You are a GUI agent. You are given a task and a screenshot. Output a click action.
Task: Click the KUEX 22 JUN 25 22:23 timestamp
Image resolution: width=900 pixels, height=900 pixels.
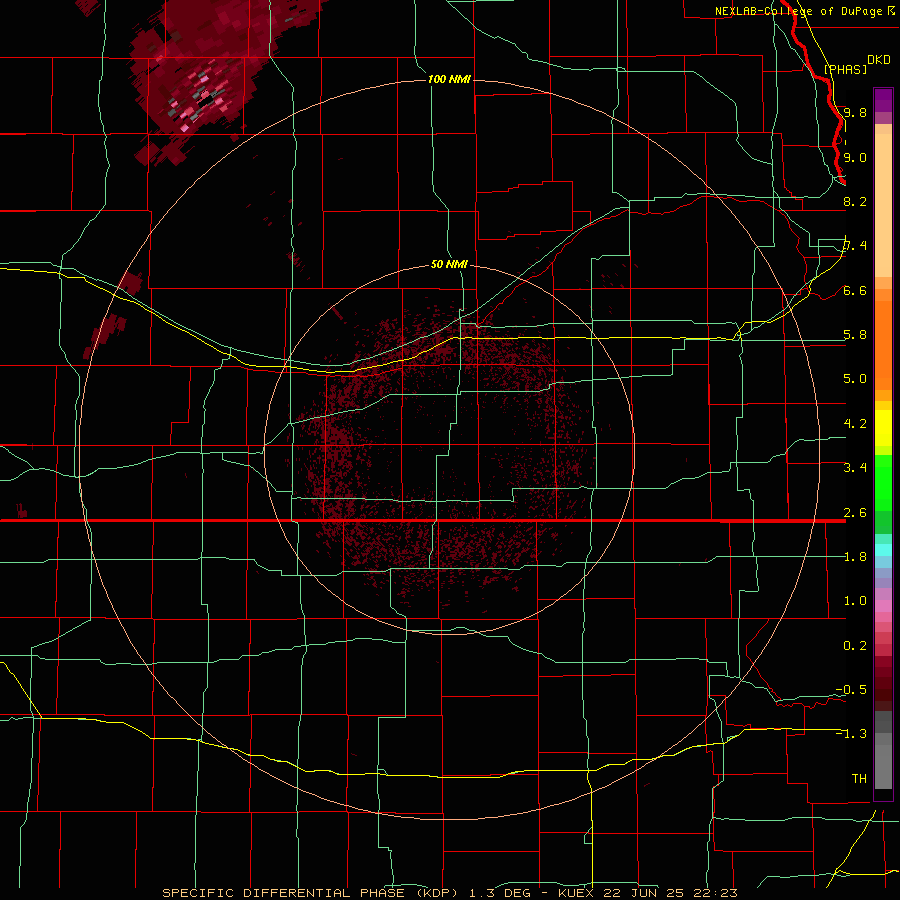[647, 893]
